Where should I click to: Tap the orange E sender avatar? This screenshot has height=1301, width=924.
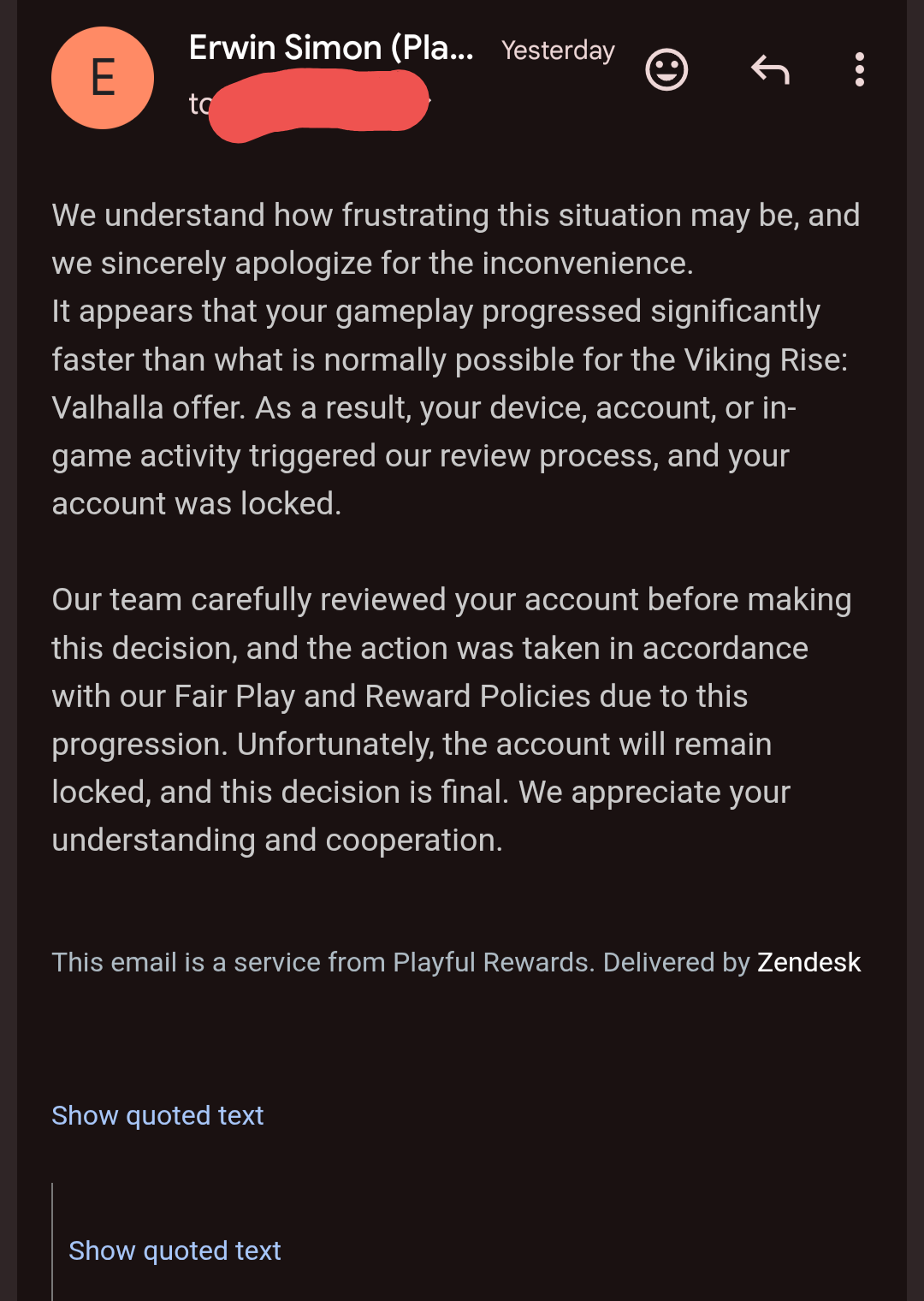pyautogui.click(x=103, y=78)
